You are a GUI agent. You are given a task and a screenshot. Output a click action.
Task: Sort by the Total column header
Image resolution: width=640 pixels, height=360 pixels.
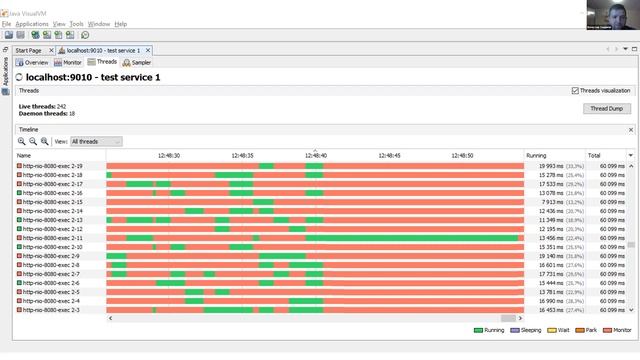[606, 156]
